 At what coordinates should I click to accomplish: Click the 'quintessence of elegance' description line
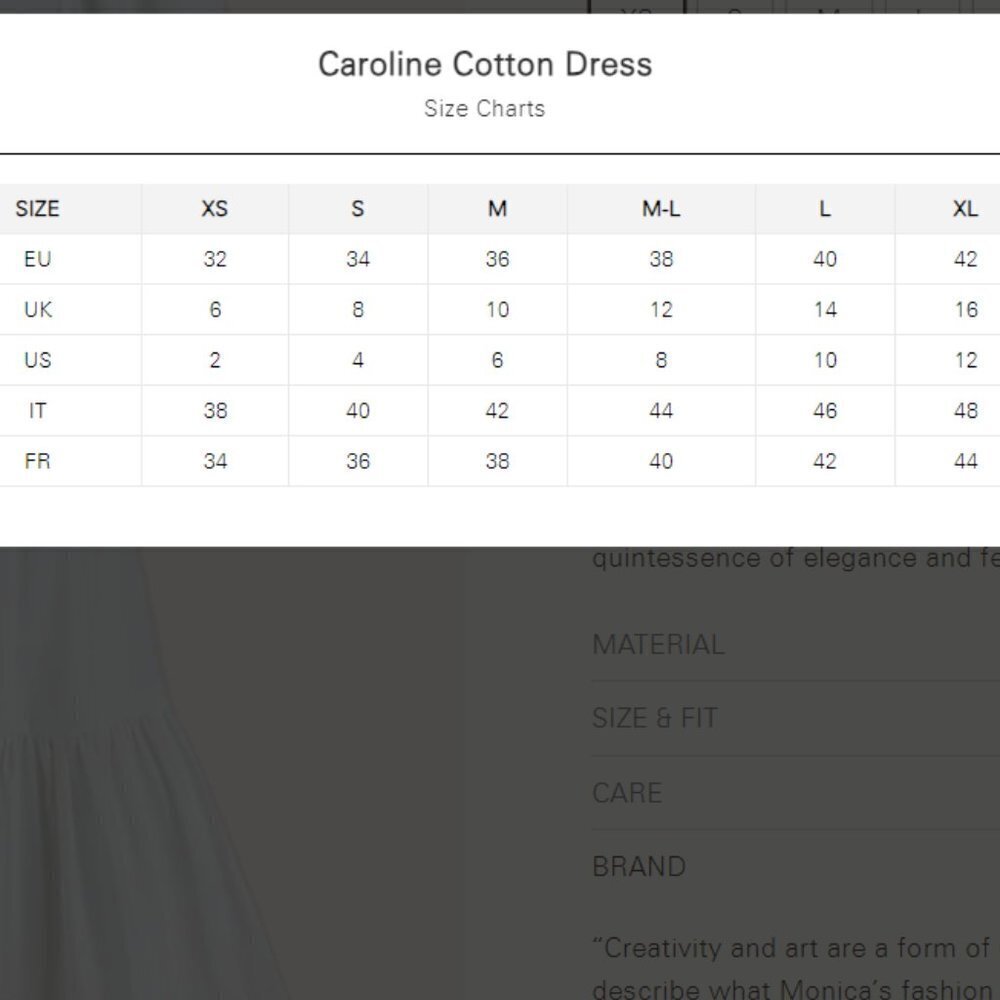click(795, 558)
